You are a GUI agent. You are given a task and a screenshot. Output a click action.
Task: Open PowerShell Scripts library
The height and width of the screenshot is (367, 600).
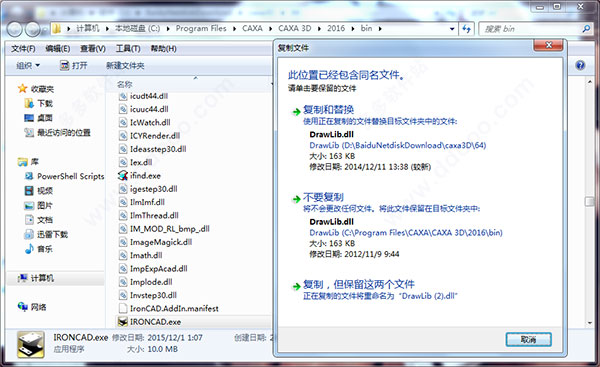tap(70, 176)
